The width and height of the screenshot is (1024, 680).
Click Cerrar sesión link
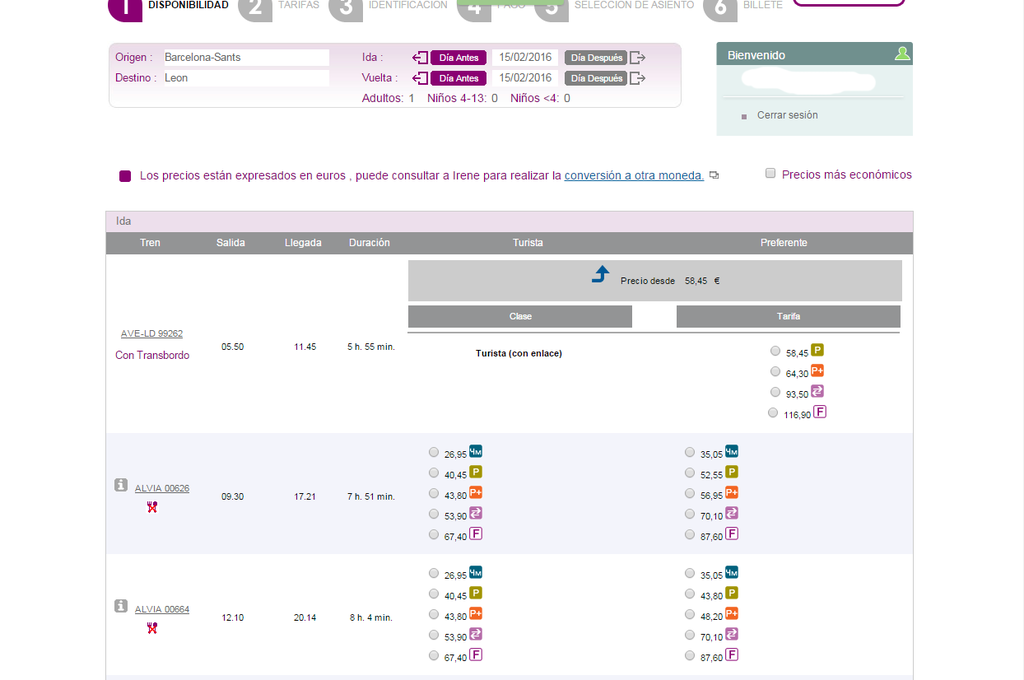[787, 115]
